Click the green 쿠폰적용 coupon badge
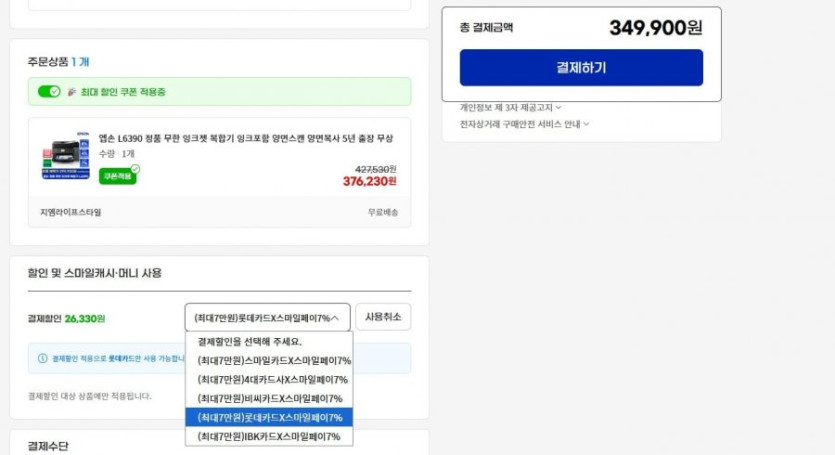Screen dimensions: 835x455 (117, 176)
